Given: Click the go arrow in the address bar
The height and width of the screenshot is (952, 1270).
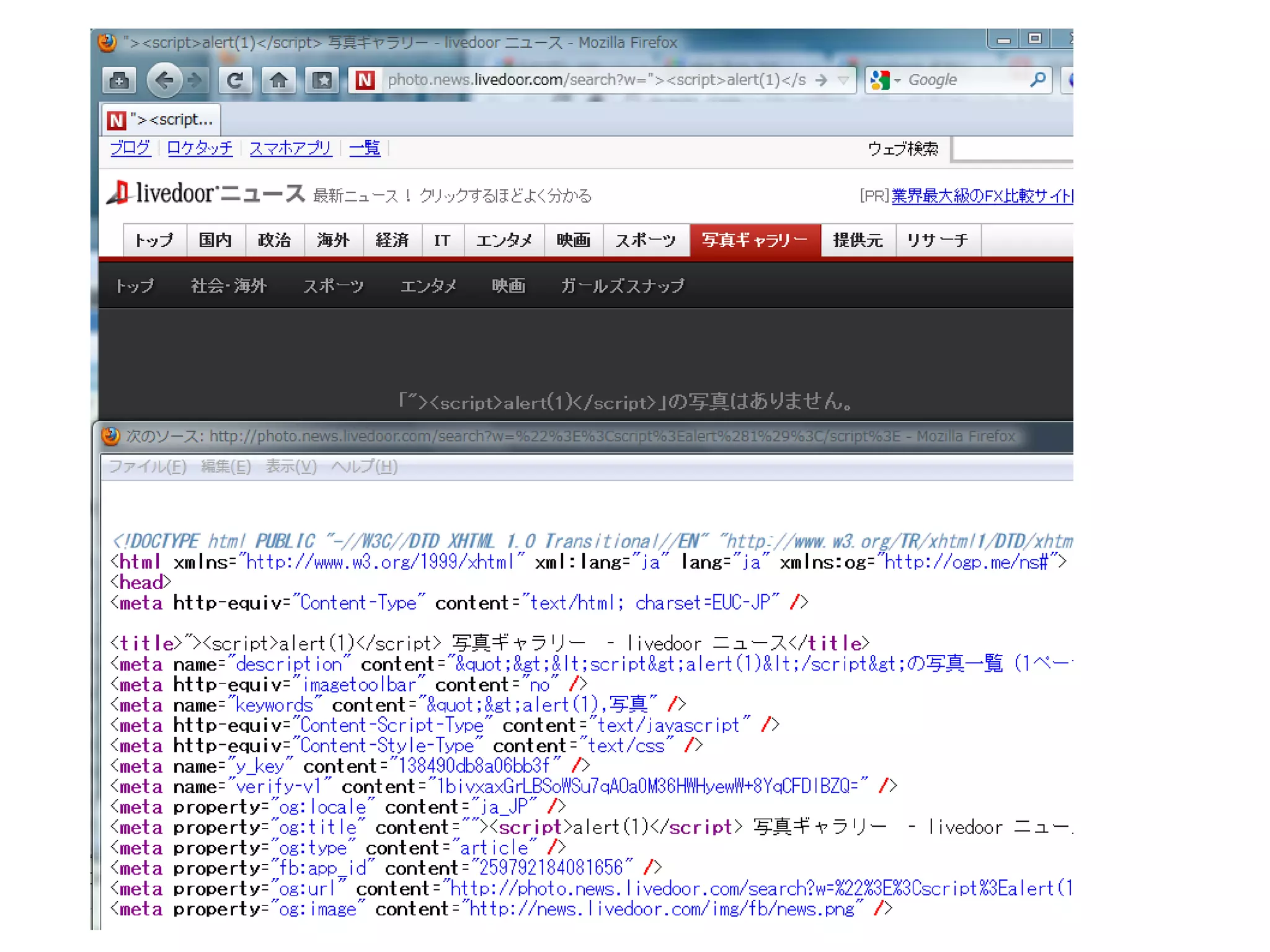Looking at the screenshot, I should 821,80.
